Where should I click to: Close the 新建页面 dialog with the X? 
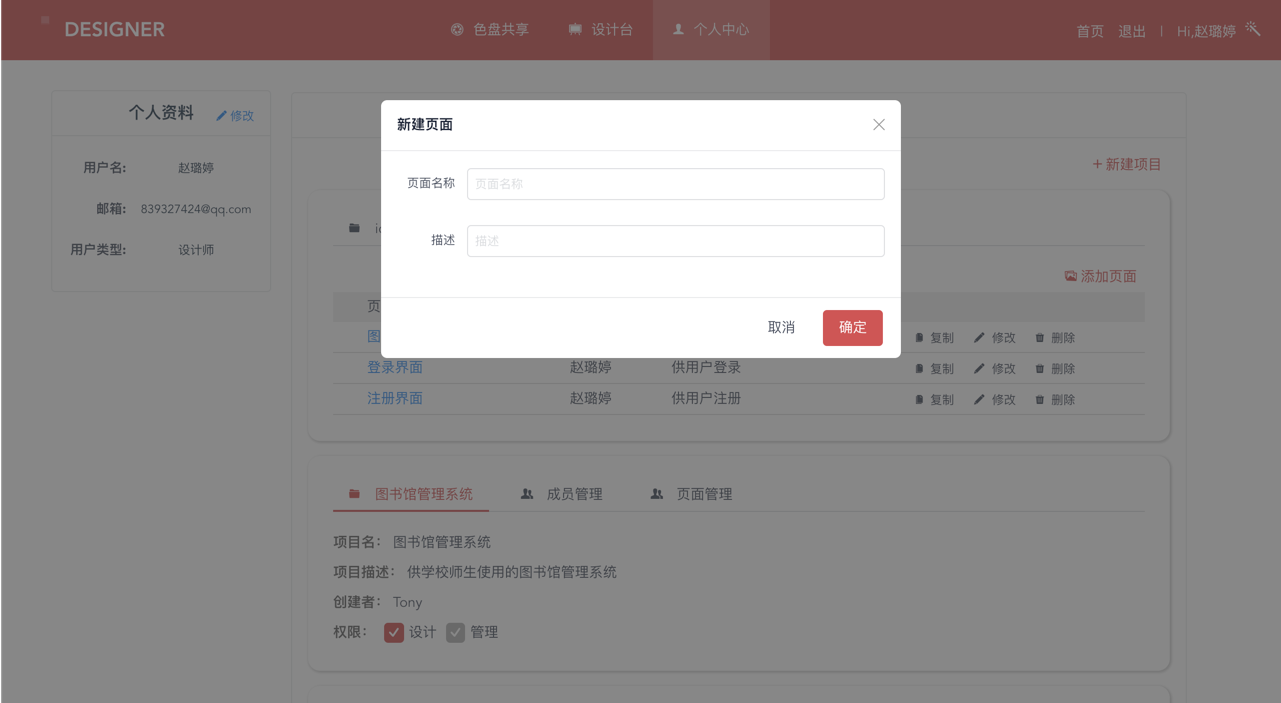point(879,125)
